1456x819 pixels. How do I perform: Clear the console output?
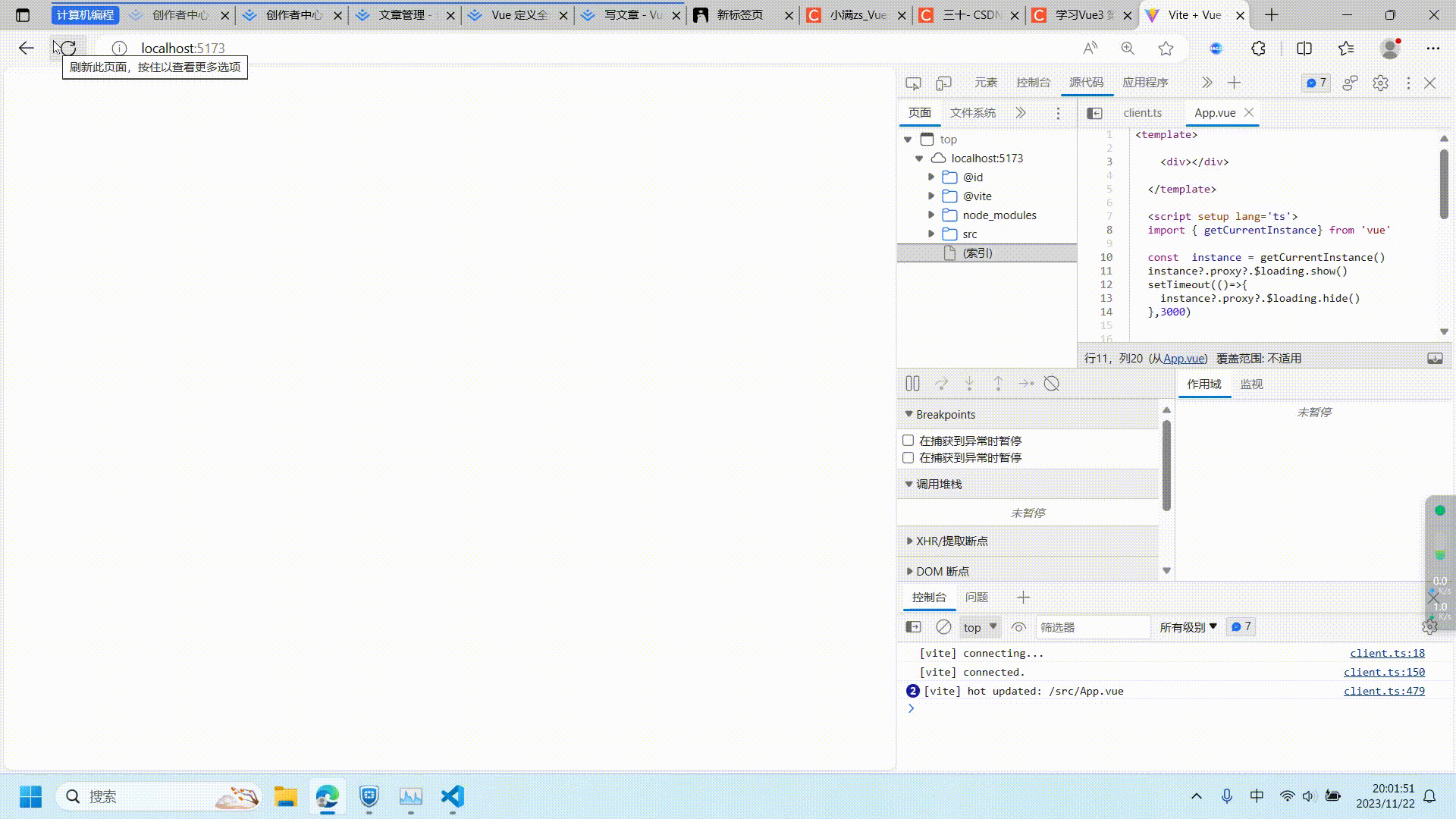(x=943, y=627)
